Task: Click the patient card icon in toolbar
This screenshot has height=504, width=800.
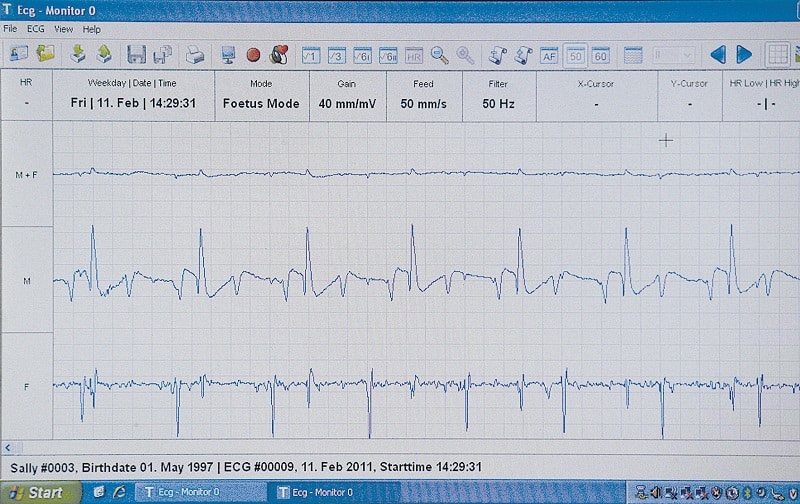Action: (19, 54)
